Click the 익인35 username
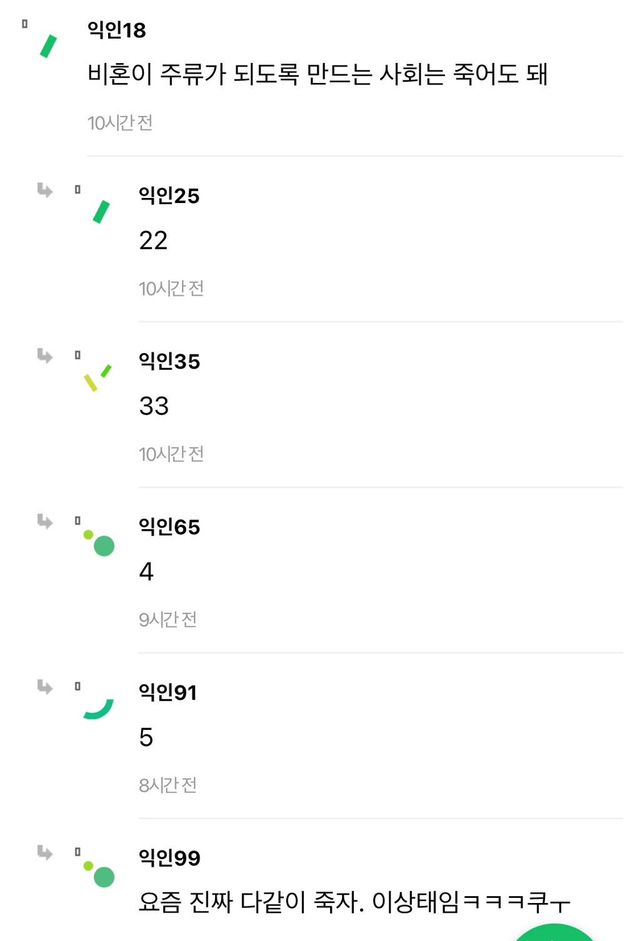Screen dimensions: 640x941 pos(169,361)
